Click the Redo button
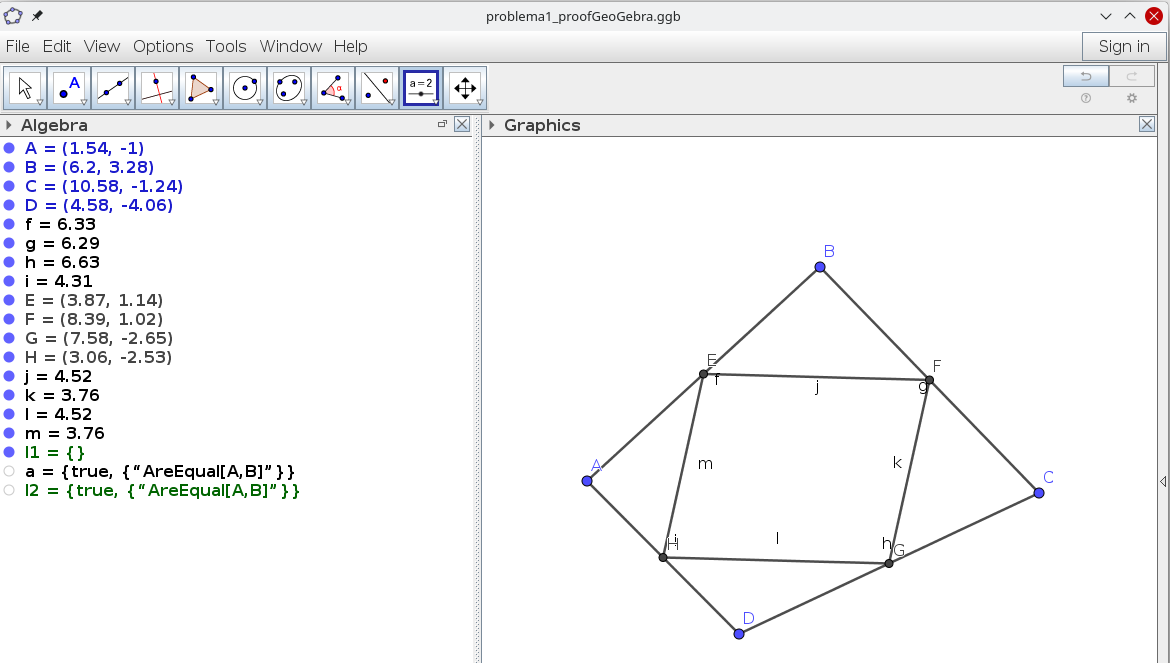 coord(1132,76)
